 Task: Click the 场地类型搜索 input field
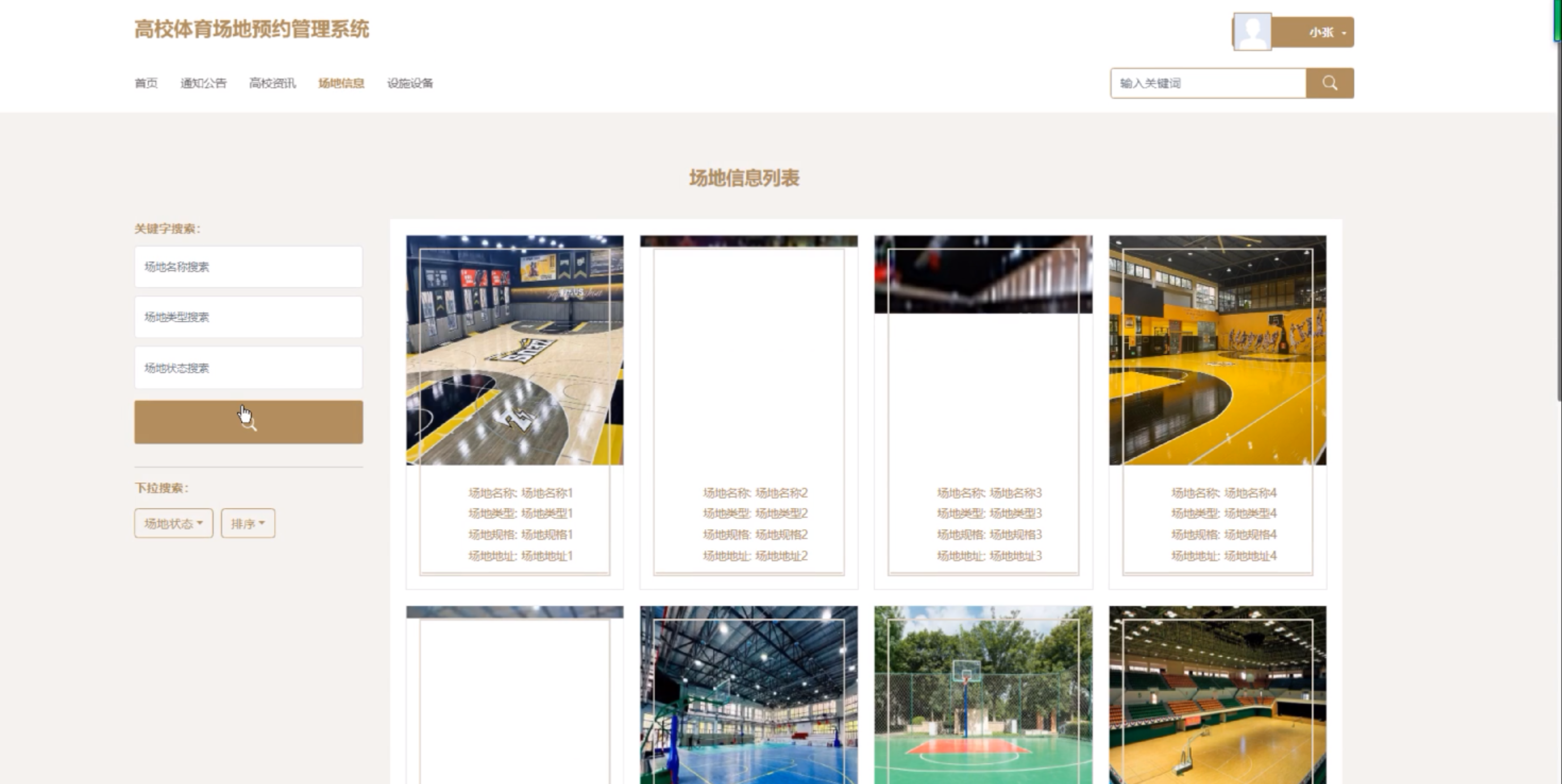coord(249,317)
